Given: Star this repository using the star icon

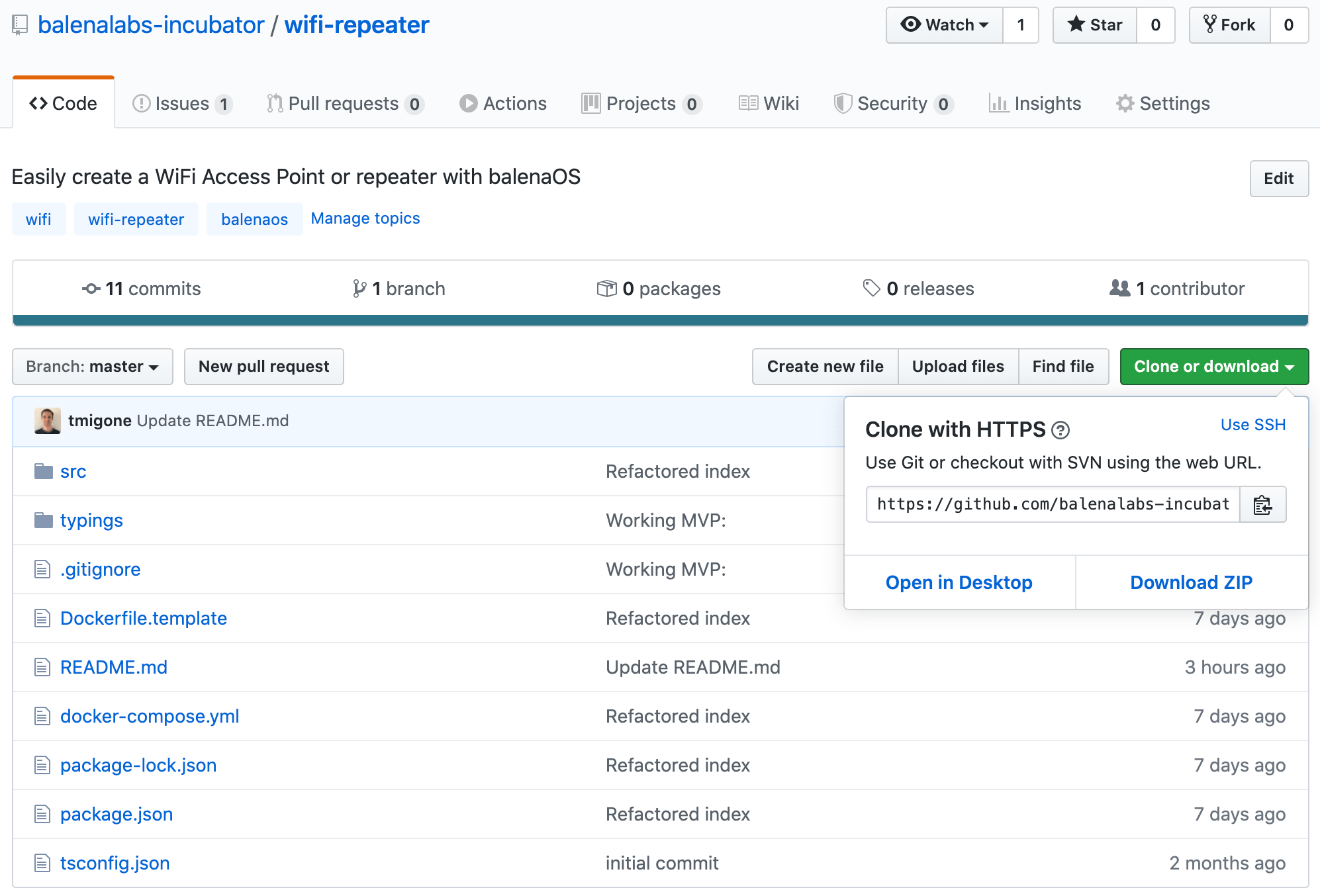Looking at the screenshot, I should pyautogui.click(x=1077, y=24).
